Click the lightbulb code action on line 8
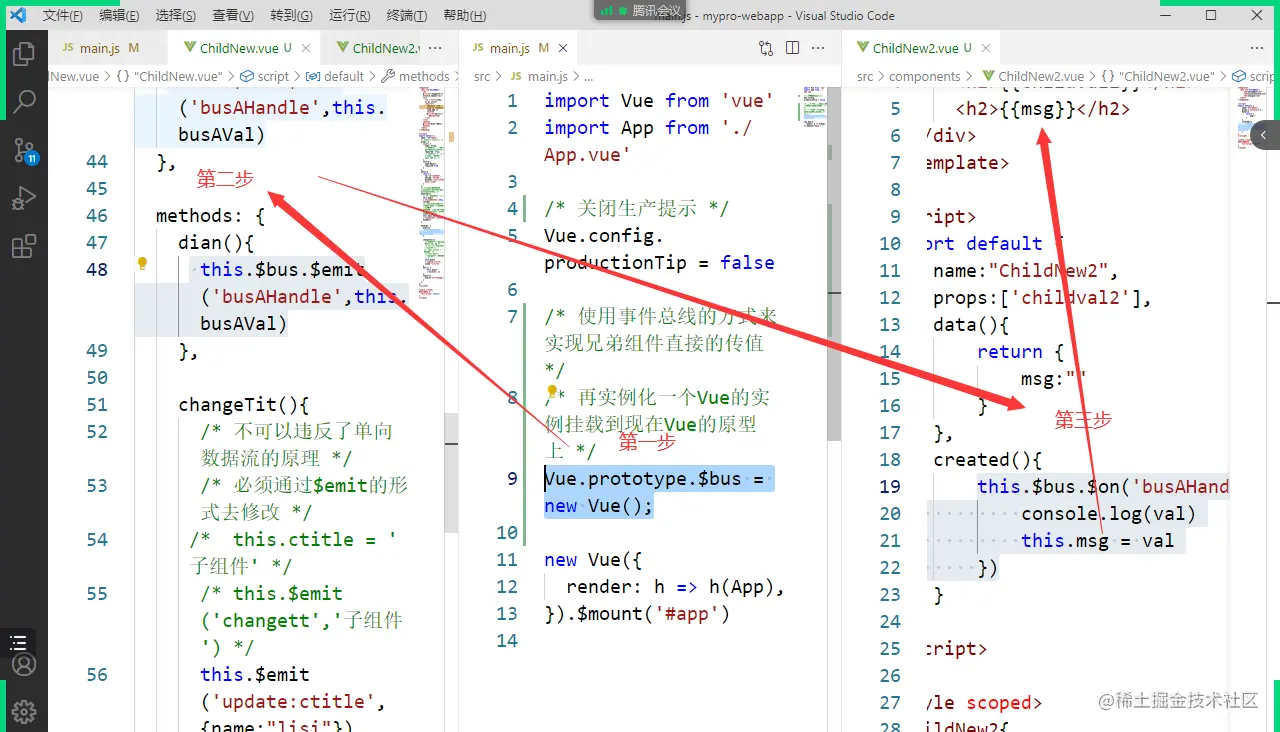1280x732 pixels. [x=551, y=392]
